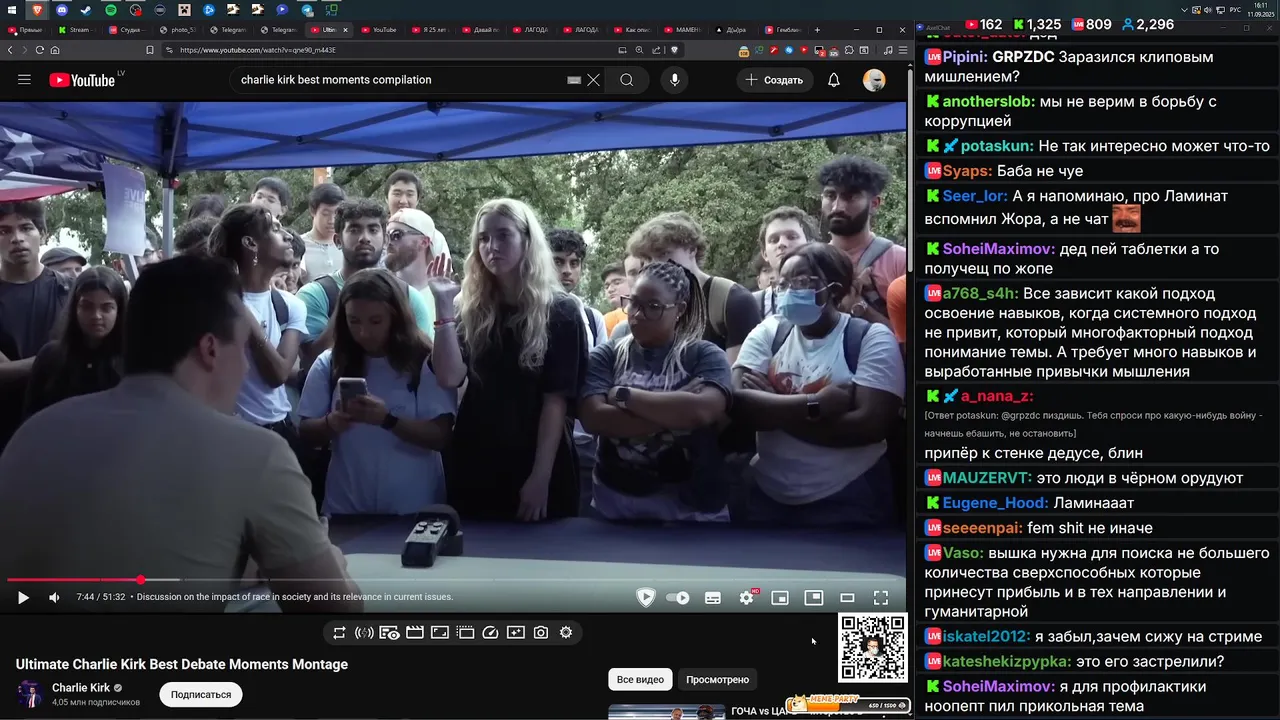Open the YouTube hamburger guide menu
This screenshot has height=720, width=1280.
(x=24, y=80)
